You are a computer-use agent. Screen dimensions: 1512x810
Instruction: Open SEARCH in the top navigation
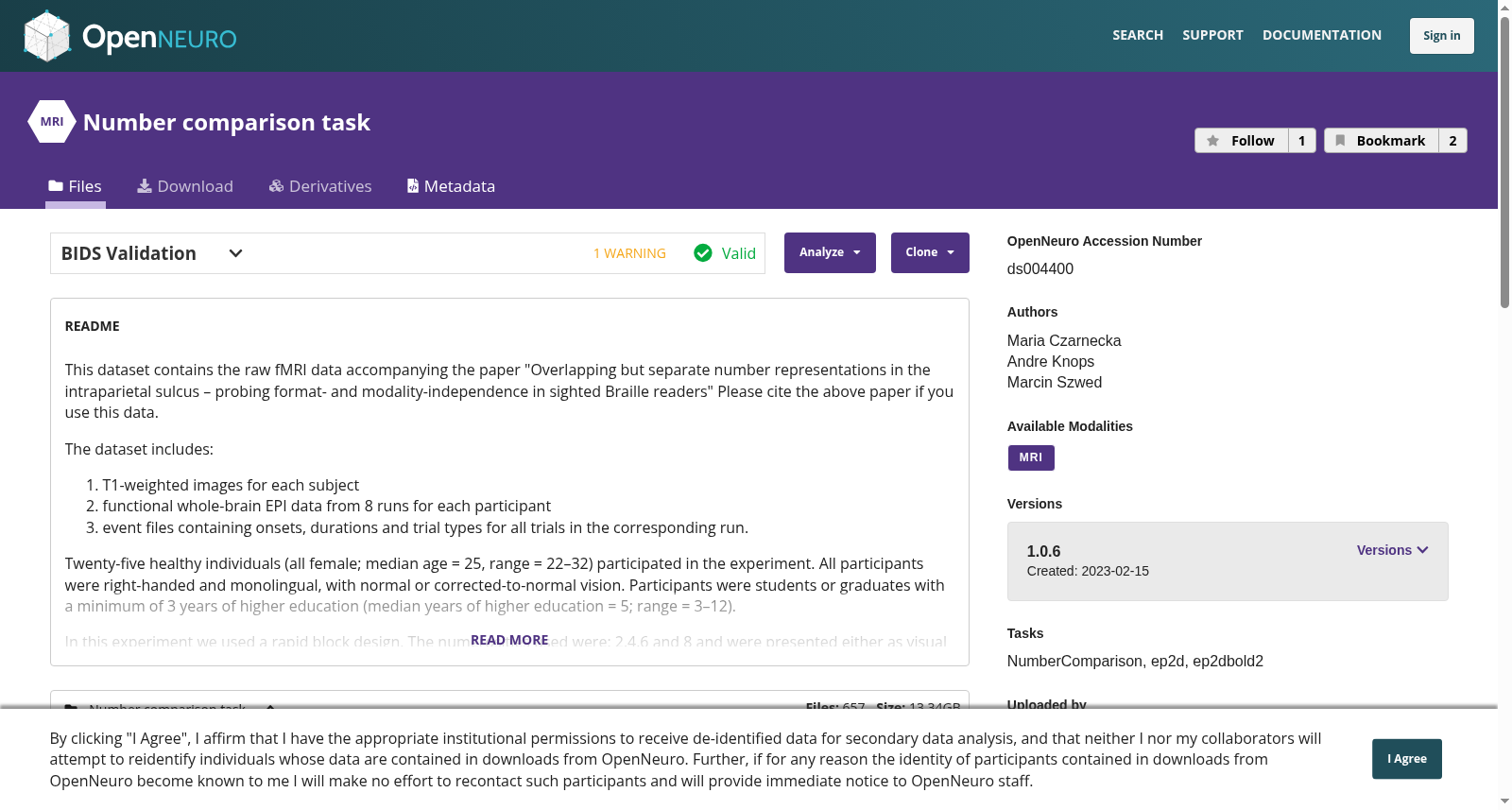(x=1138, y=35)
